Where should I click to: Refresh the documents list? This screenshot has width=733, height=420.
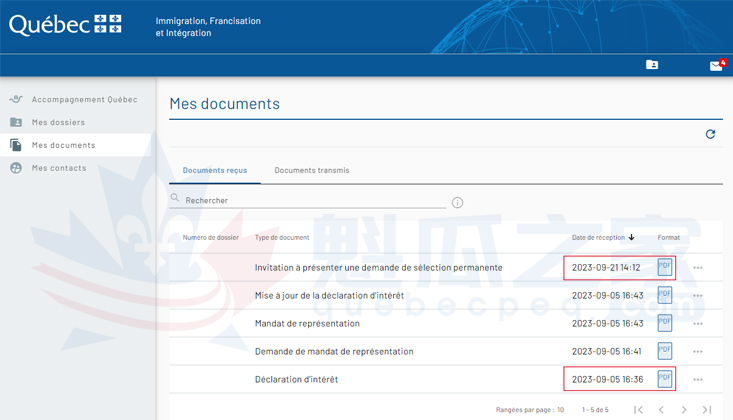tap(710, 134)
